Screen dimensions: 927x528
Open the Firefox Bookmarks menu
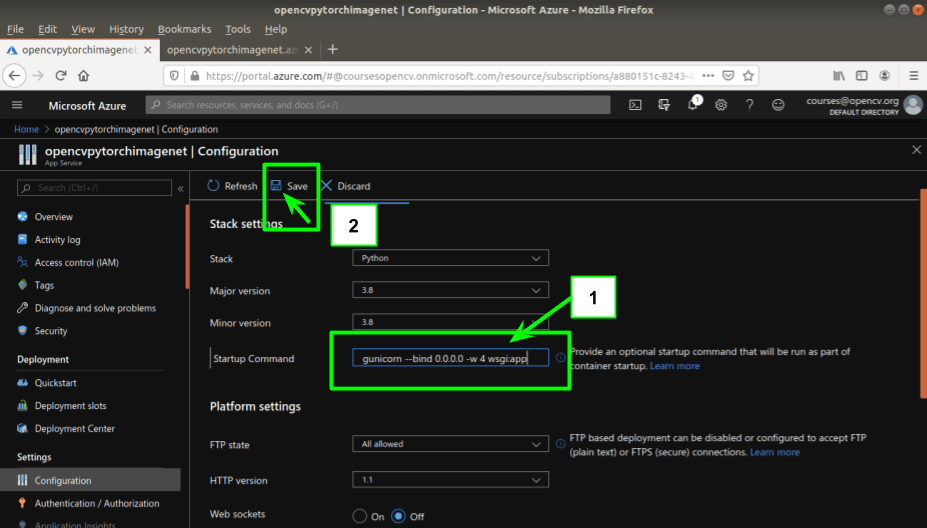tap(184, 29)
